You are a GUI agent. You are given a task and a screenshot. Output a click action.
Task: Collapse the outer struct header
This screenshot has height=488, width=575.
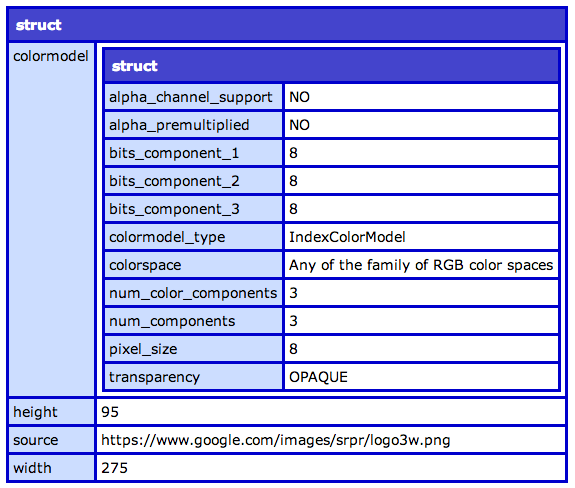[x=287, y=25]
